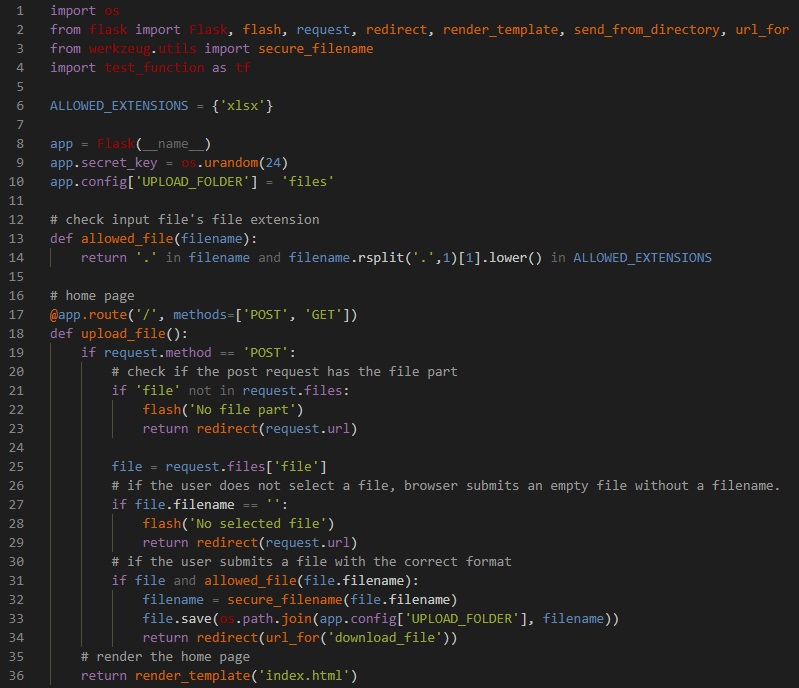Viewport: 799px width, 688px height.
Task: Click 'request.files:' on line 21
Action: (296, 390)
